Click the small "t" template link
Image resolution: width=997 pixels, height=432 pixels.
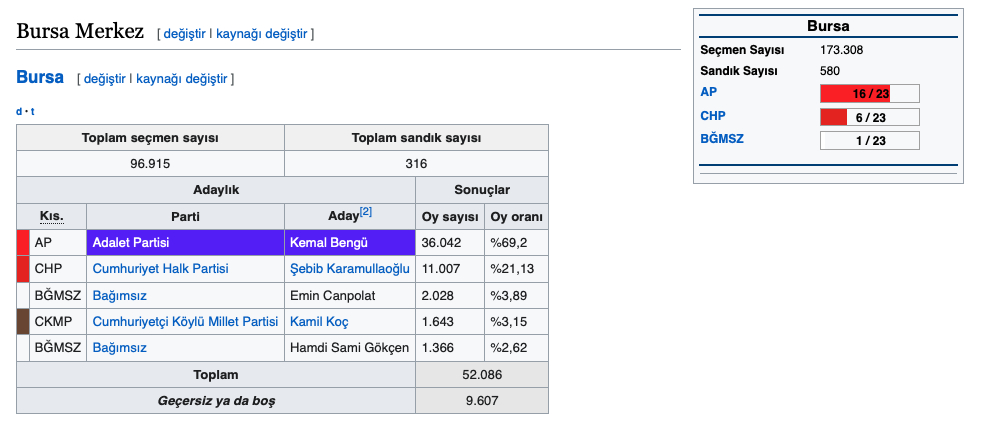click(32, 111)
